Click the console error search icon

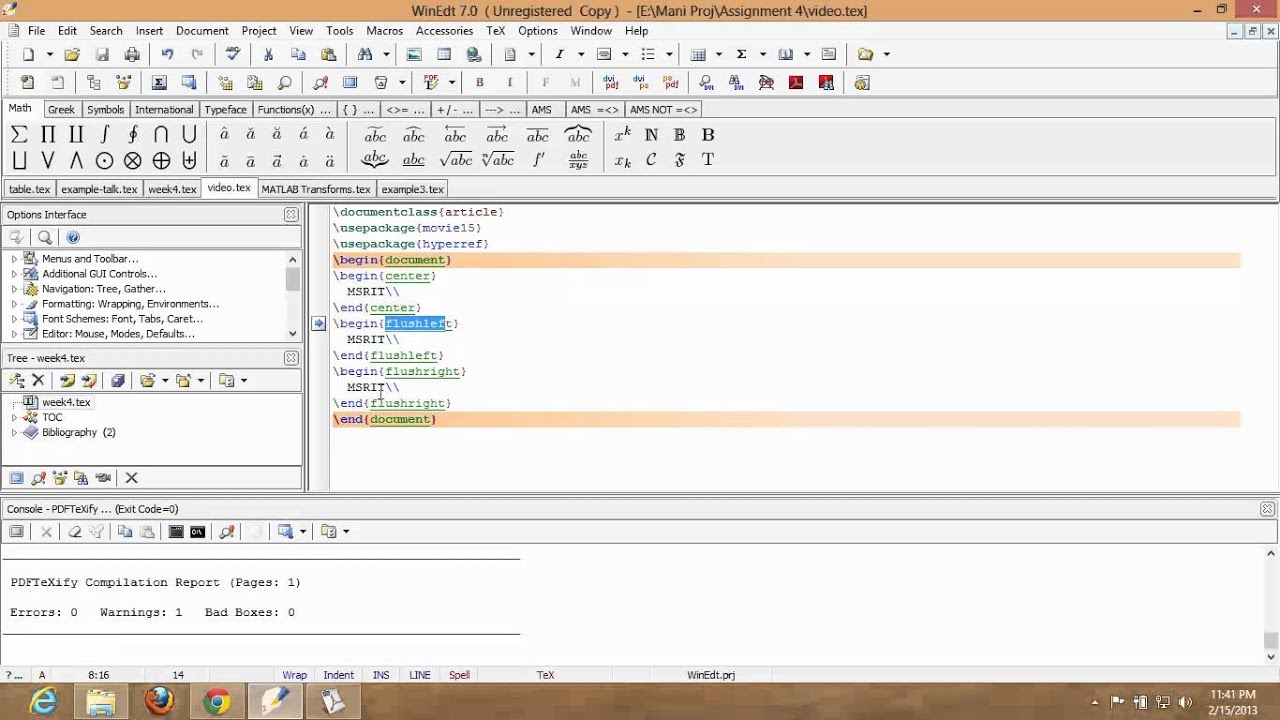[227, 532]
